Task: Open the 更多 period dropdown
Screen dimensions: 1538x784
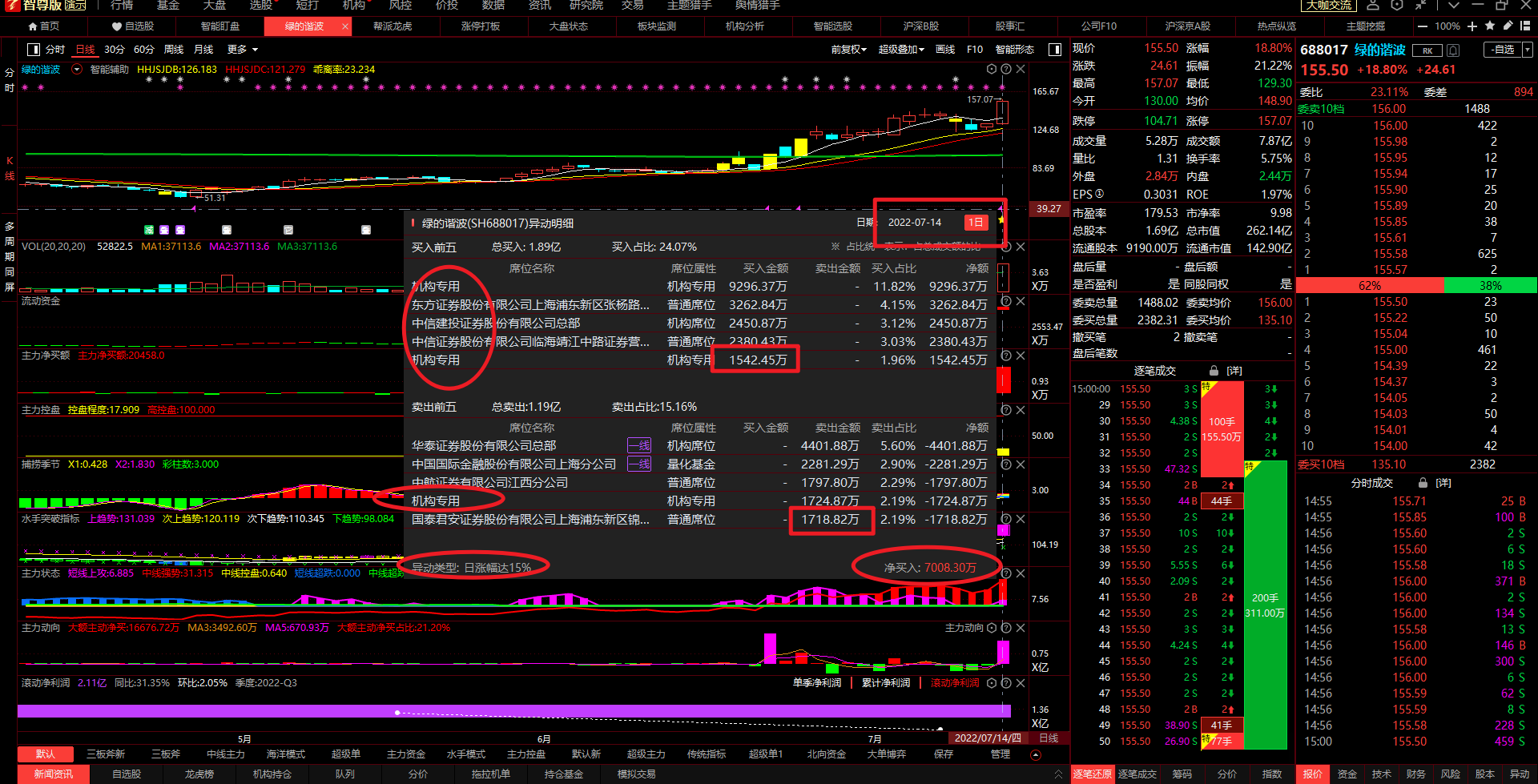Action: click(243, 50)
